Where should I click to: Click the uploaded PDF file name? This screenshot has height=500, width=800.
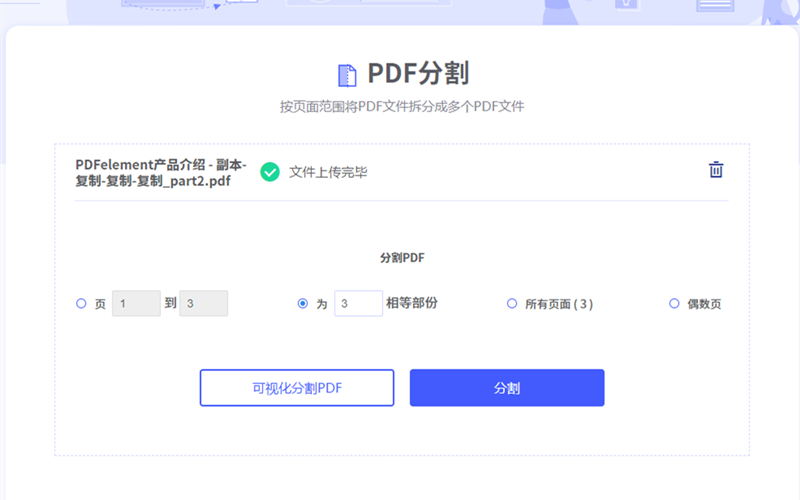click(x=160, y=172)
